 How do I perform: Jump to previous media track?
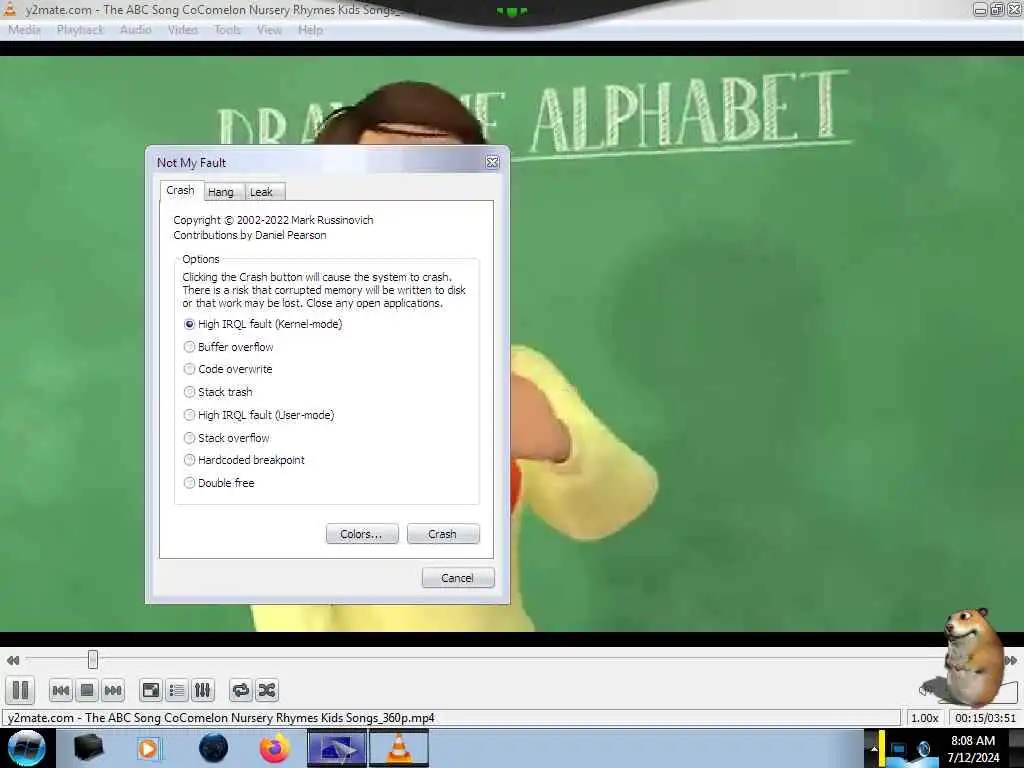click(x=61, y=690)
